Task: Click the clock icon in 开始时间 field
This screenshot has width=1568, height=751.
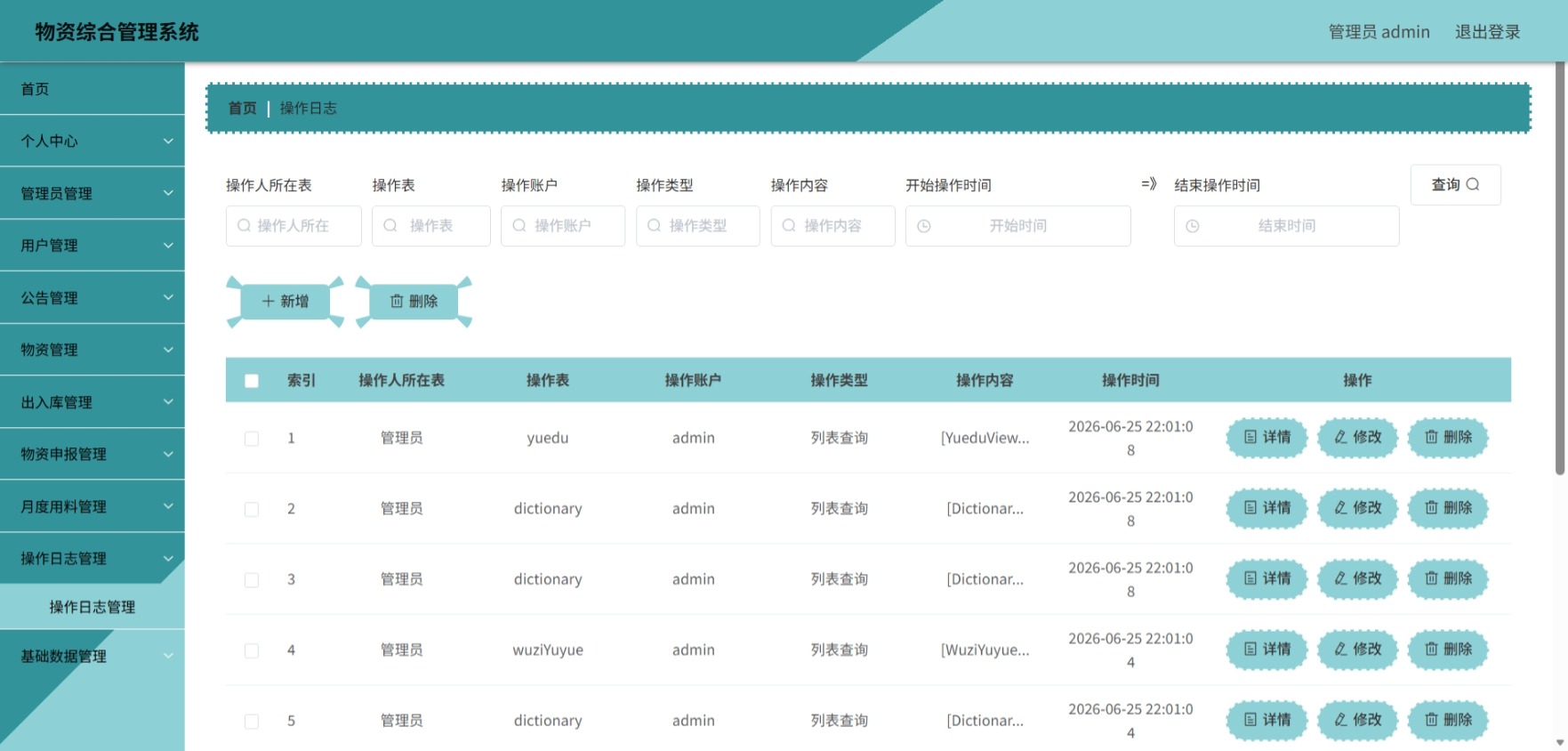Action: point(924,227)
